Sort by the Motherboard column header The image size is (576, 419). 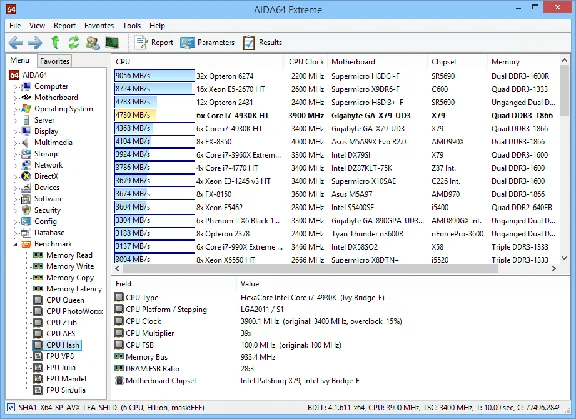coord(378,62)
